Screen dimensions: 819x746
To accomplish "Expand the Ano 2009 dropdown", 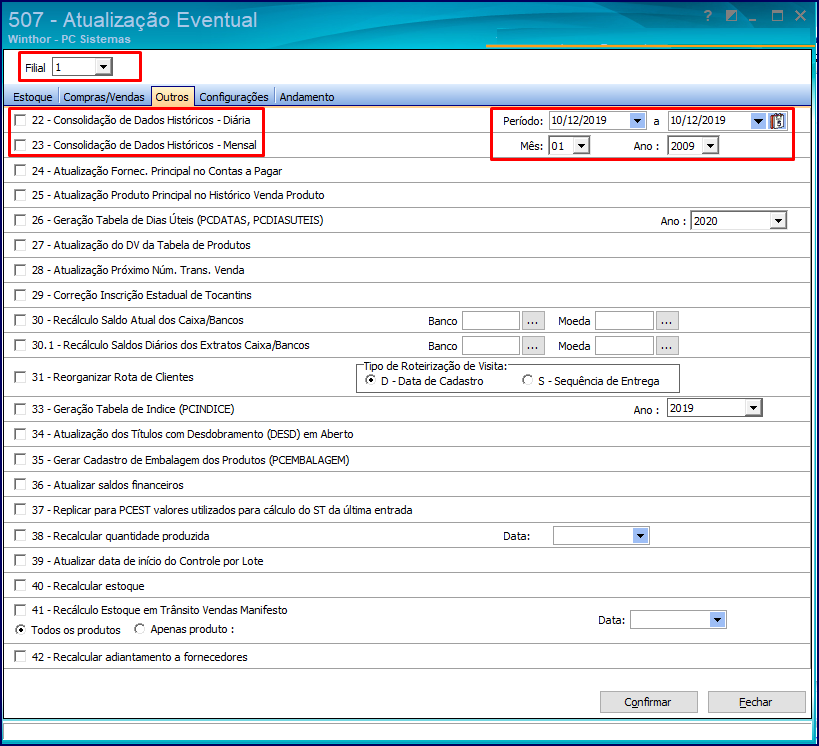I will tap(710, 146).
